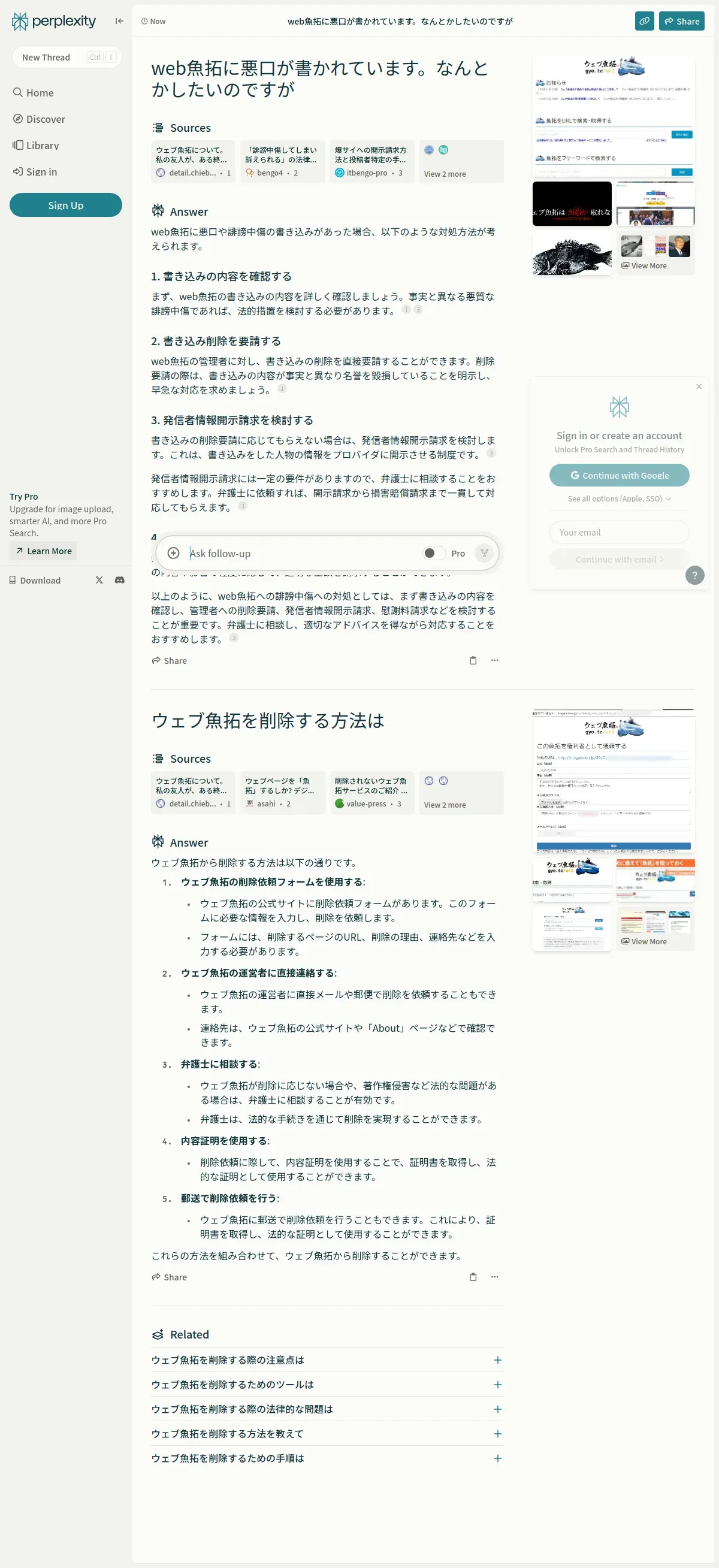The image size is (719, 1568).
Task: Open Library in the sidebar
Action: [x=36, y=145]
